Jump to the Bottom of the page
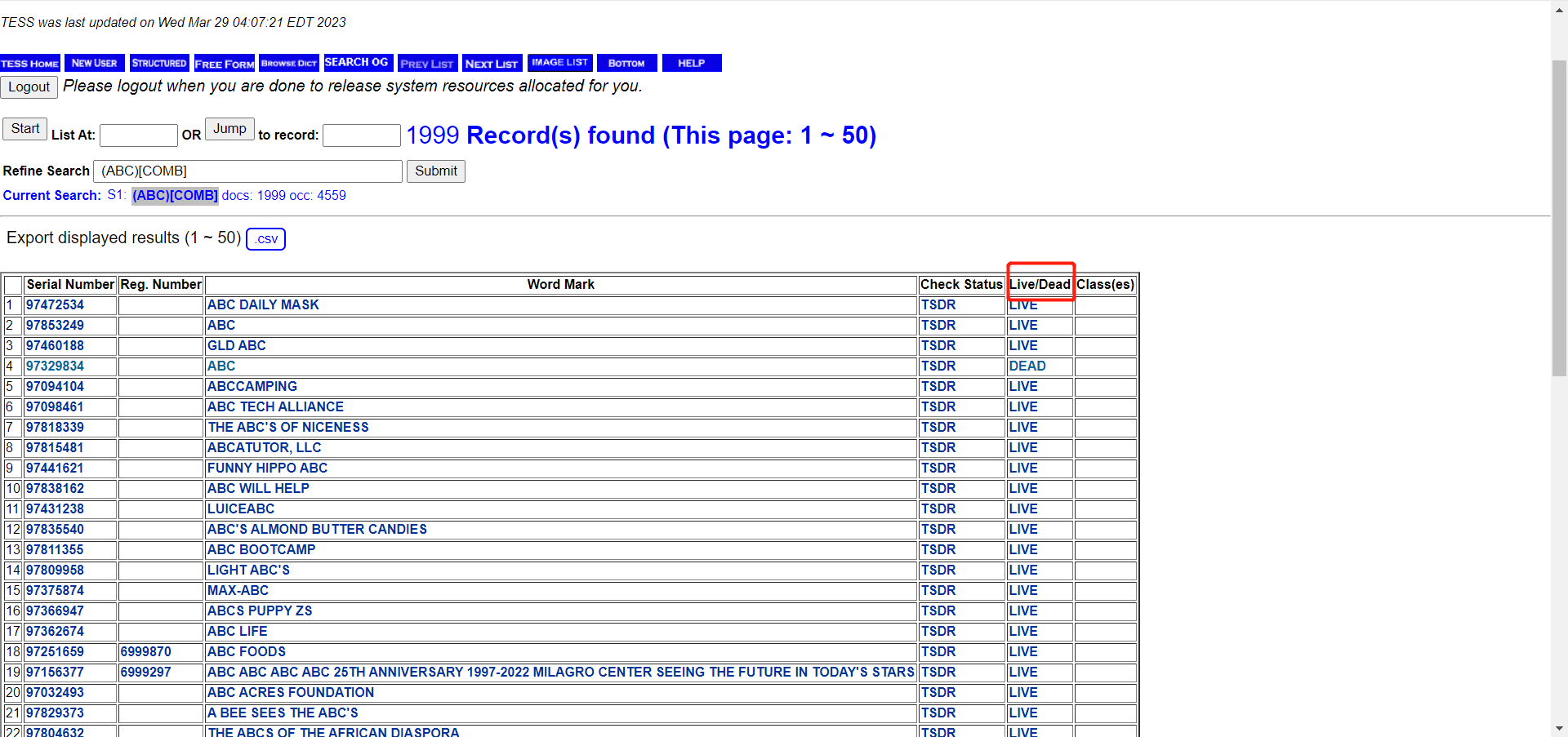1568x737 pixels. (x=626, y=63)
